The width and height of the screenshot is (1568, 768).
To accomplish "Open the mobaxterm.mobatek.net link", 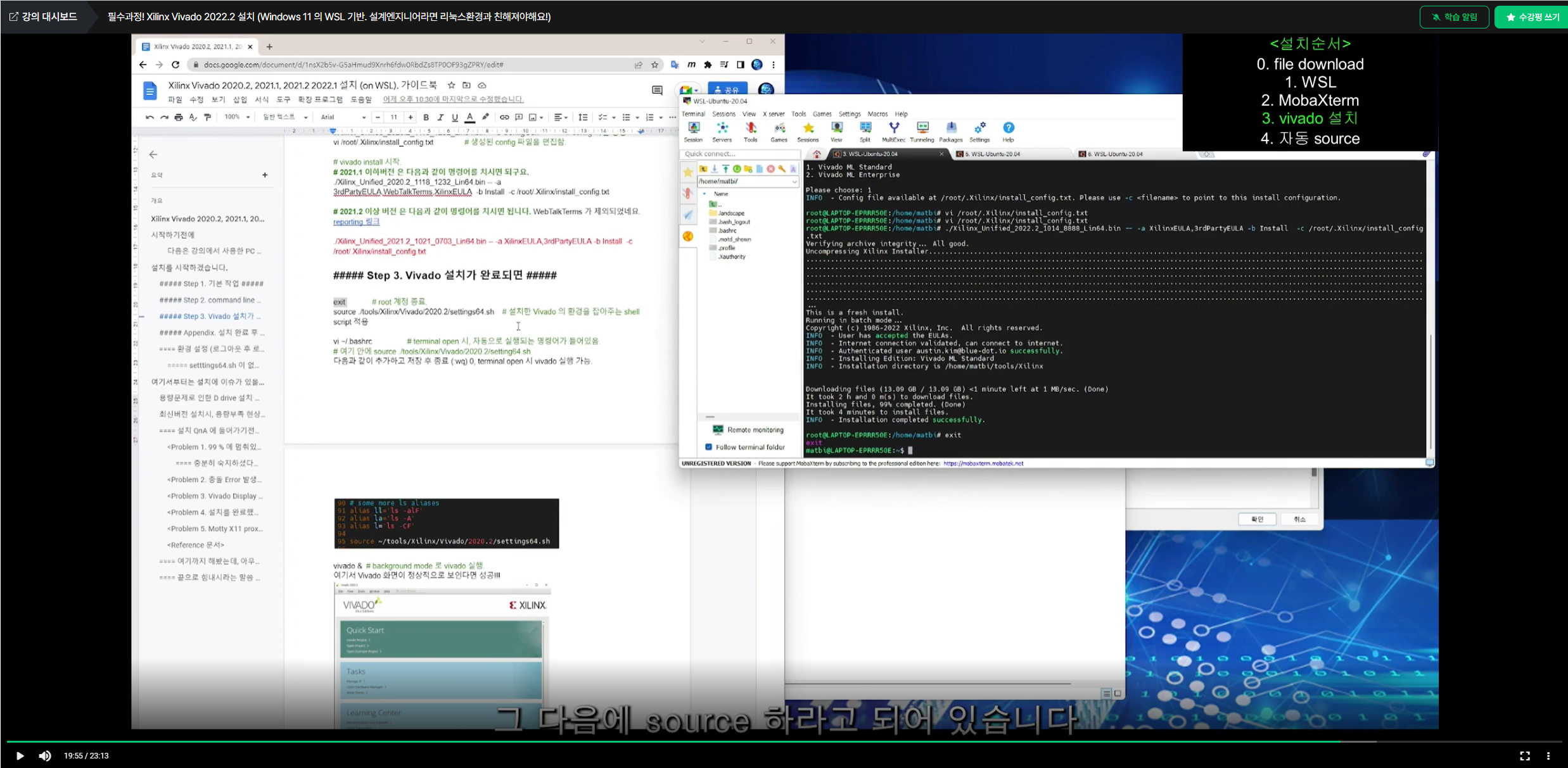I will click(x=983, y=463).
